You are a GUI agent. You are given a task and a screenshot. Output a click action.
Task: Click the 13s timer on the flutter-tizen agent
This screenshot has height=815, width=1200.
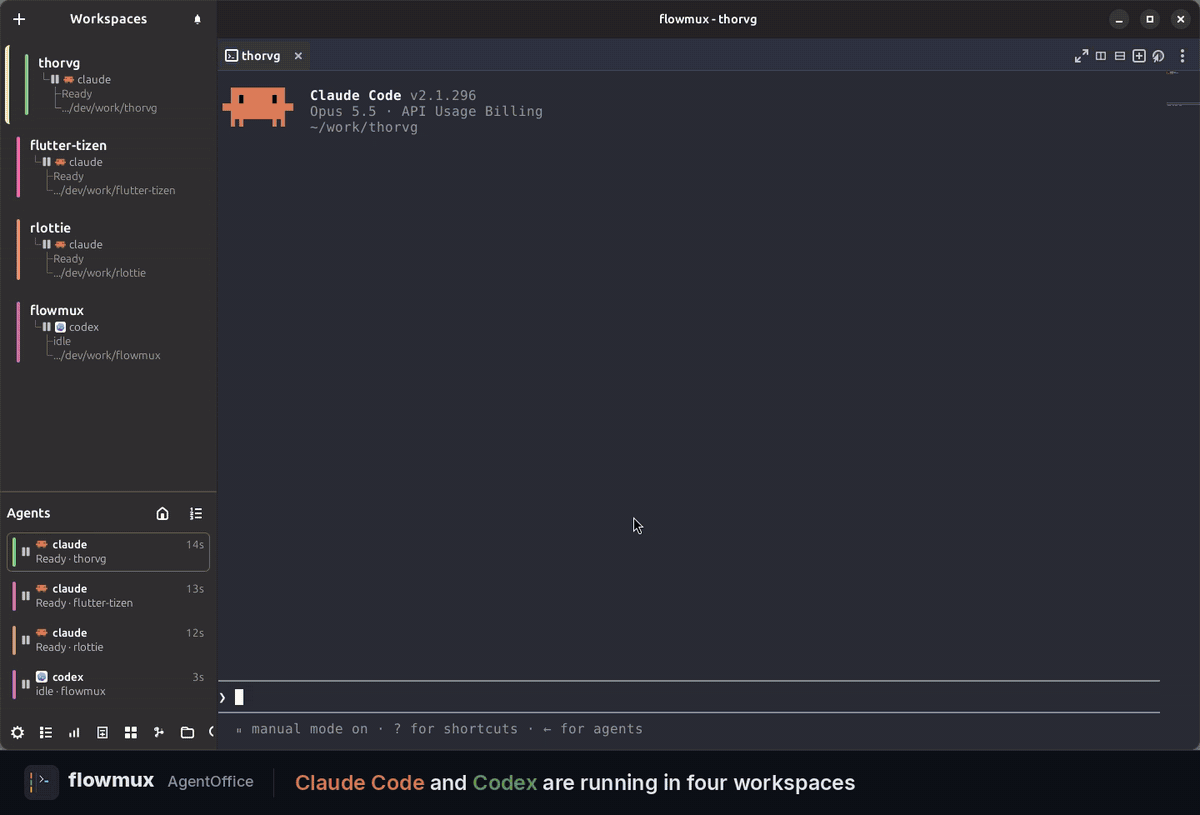point(195,589)
